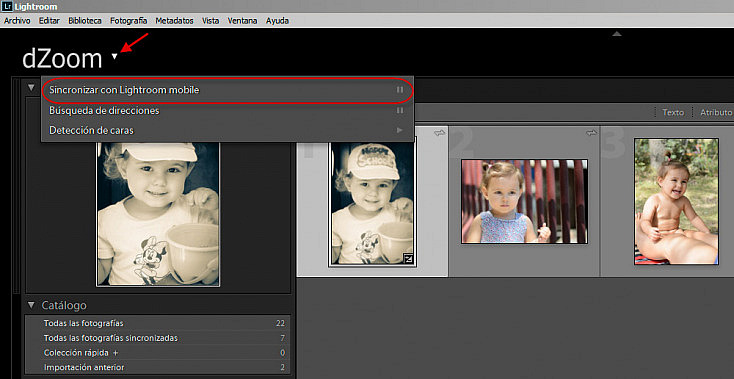
Task: Select Colección rápida + row
Action: 158,353
